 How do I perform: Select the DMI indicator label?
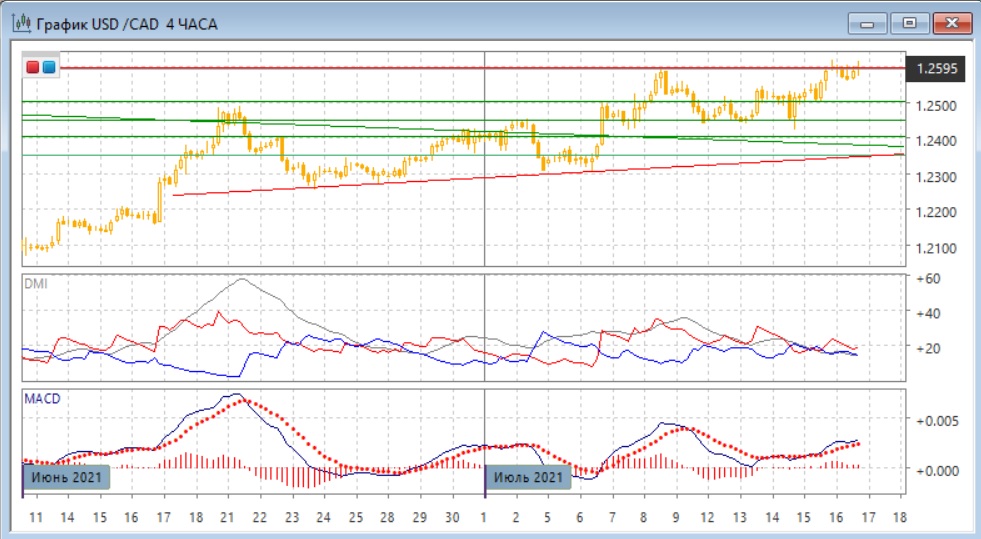[x=35, y=284]
